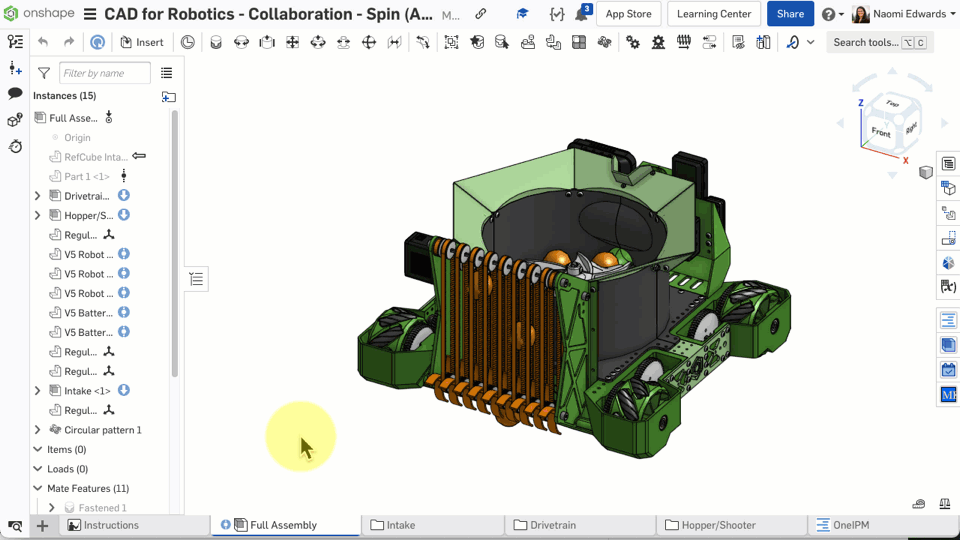
Task: Switch to the Hopper/Shooter tab
Action: coord(717,525)
